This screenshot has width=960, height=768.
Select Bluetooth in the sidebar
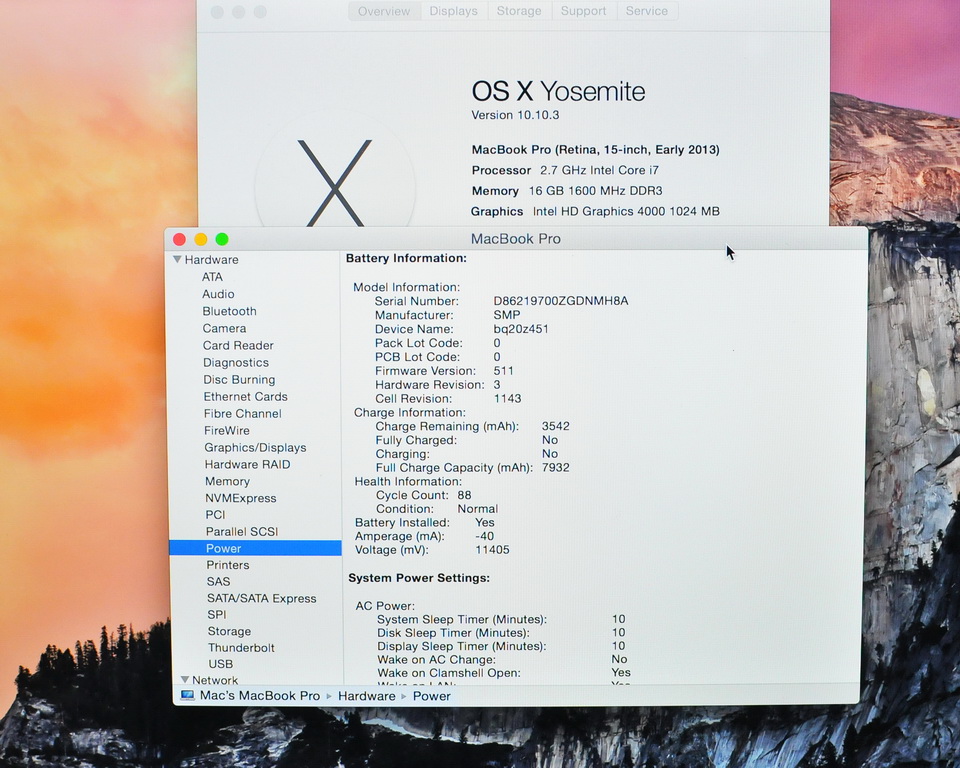point(230,311)
